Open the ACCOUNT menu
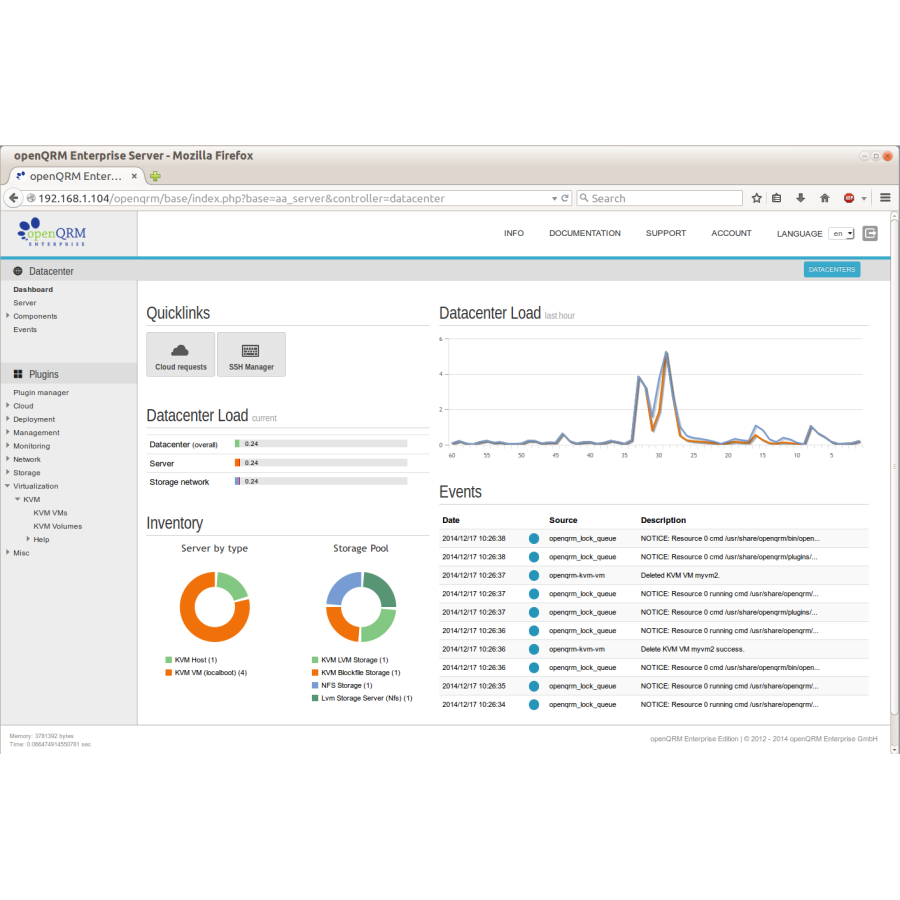Viewport: 900px width, 900px height. [x=731, y=233]
